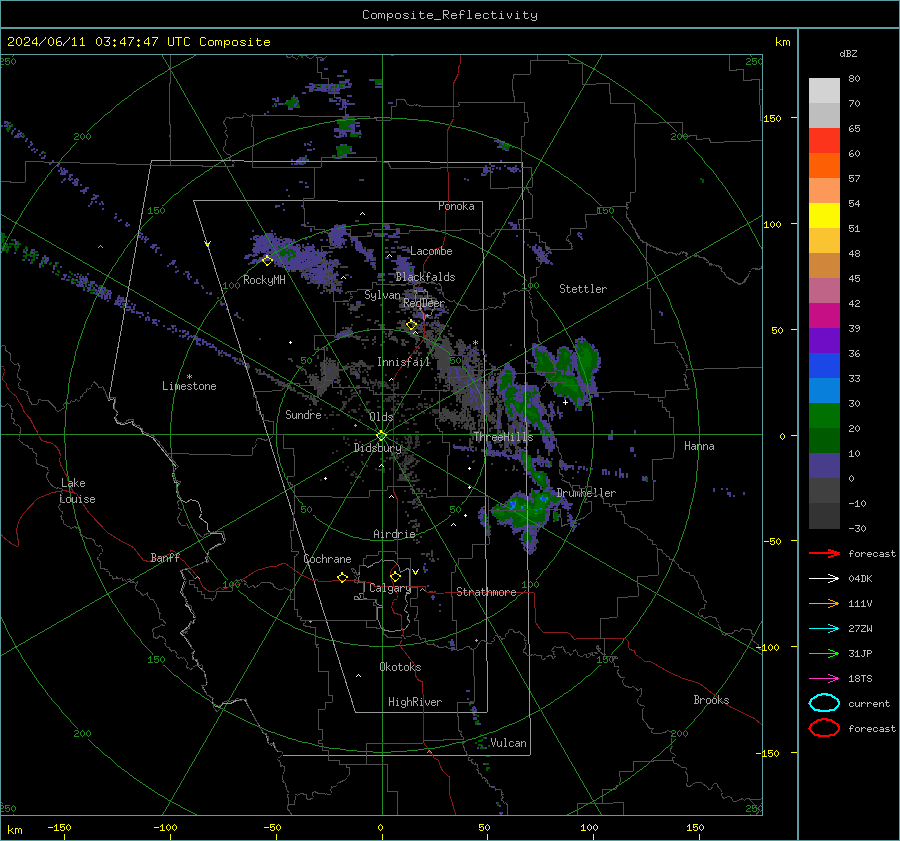Click the Stettler city label
The image size is (900, 841).
pos(583,289)
